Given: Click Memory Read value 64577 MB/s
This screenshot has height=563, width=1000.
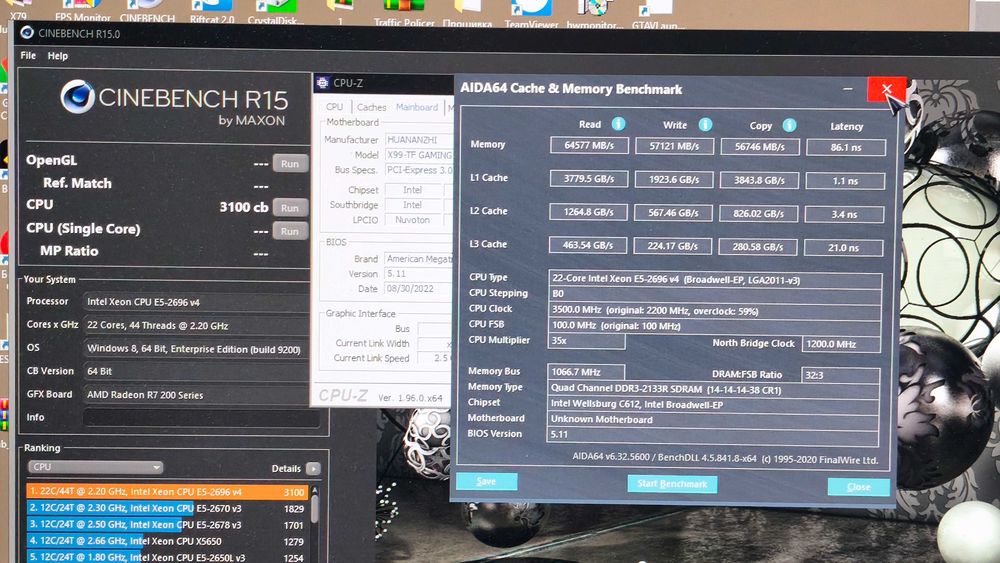Looking at the screenshot, I should coord(589,145).
